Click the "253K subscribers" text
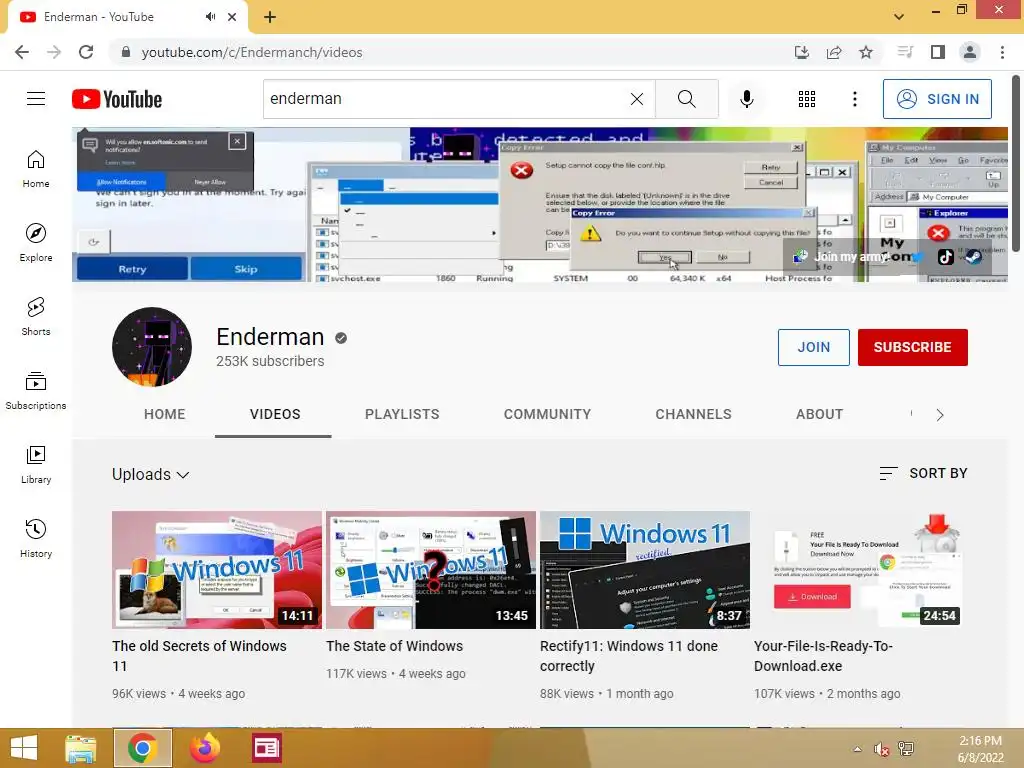 pyautogui.click(x=270, y=361)
